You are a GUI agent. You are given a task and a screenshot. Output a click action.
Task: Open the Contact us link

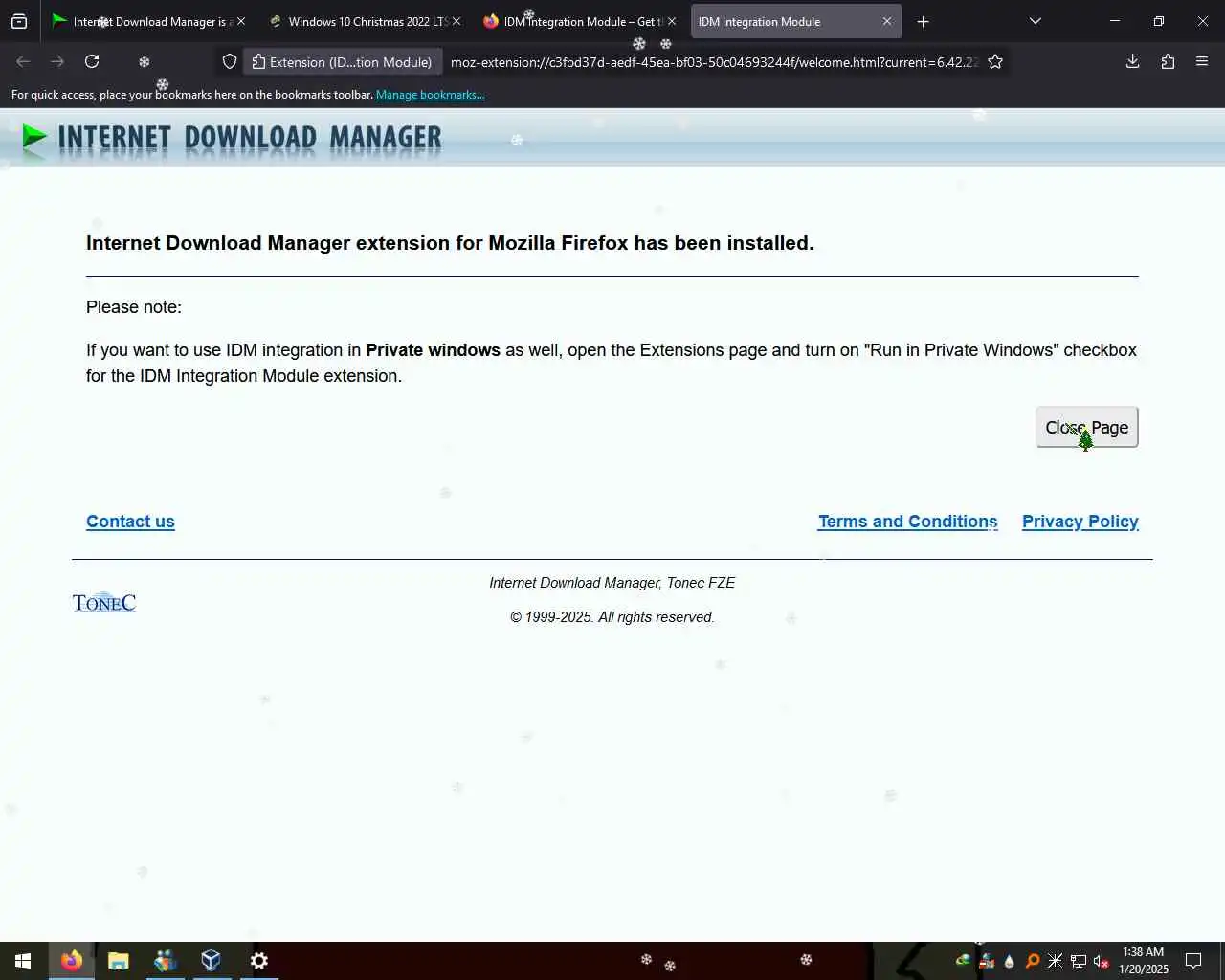(x=130, y=522)
